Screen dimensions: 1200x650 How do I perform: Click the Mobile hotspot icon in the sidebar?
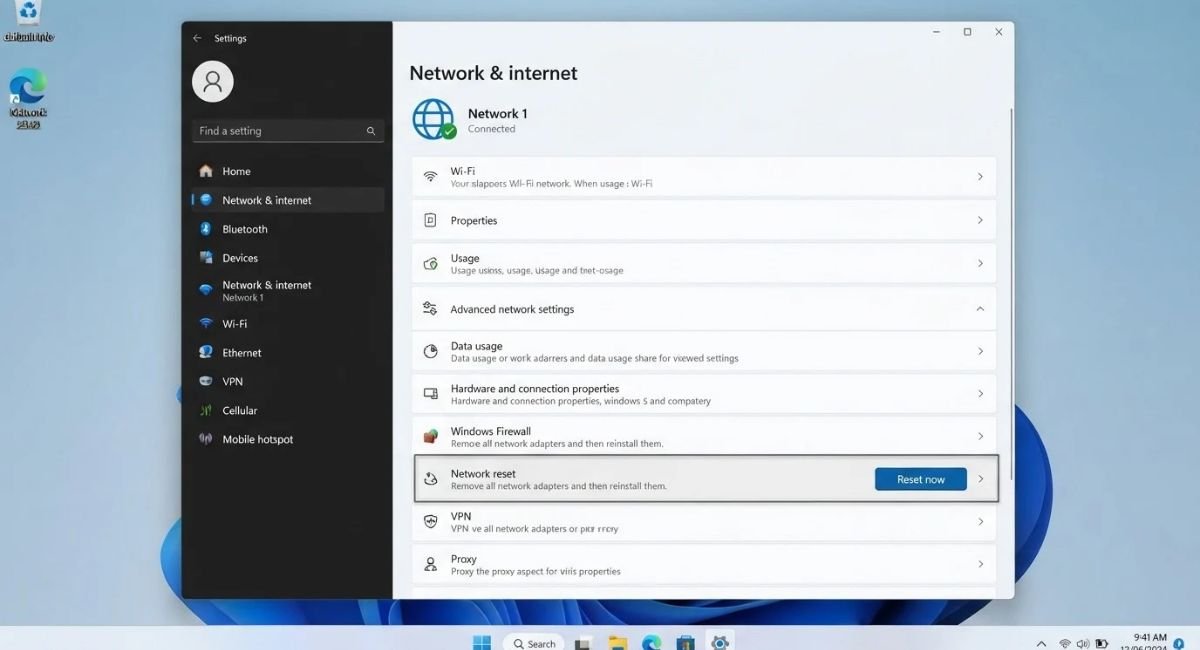click(206, 439)
